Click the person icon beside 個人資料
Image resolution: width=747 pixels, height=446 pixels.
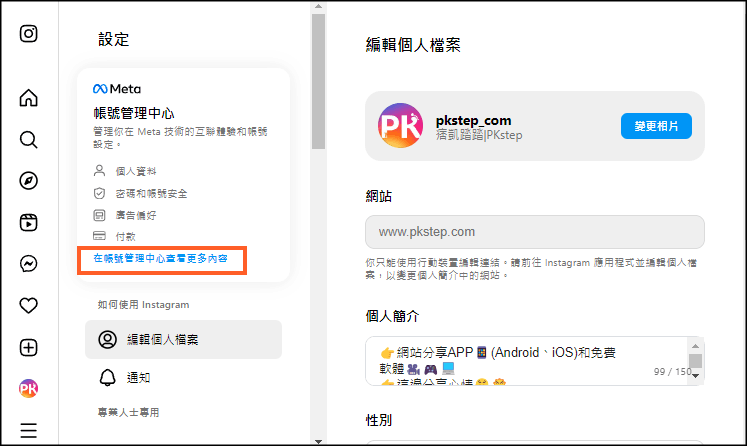point(99,171)
